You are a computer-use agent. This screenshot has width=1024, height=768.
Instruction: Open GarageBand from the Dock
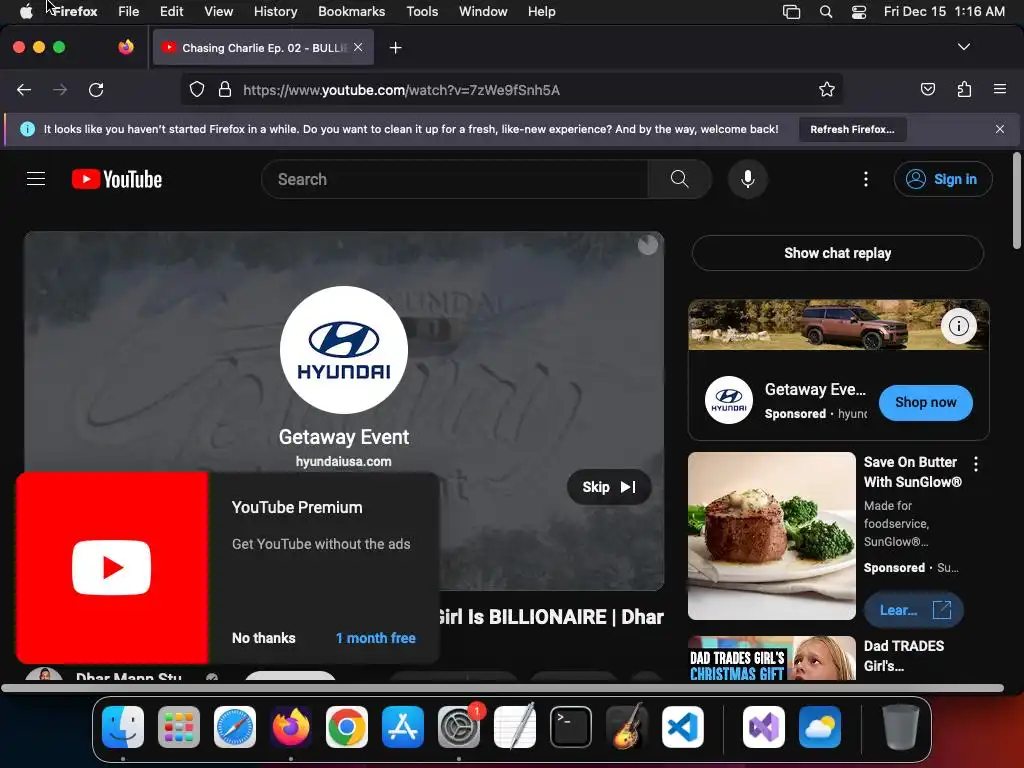(627, 727)
